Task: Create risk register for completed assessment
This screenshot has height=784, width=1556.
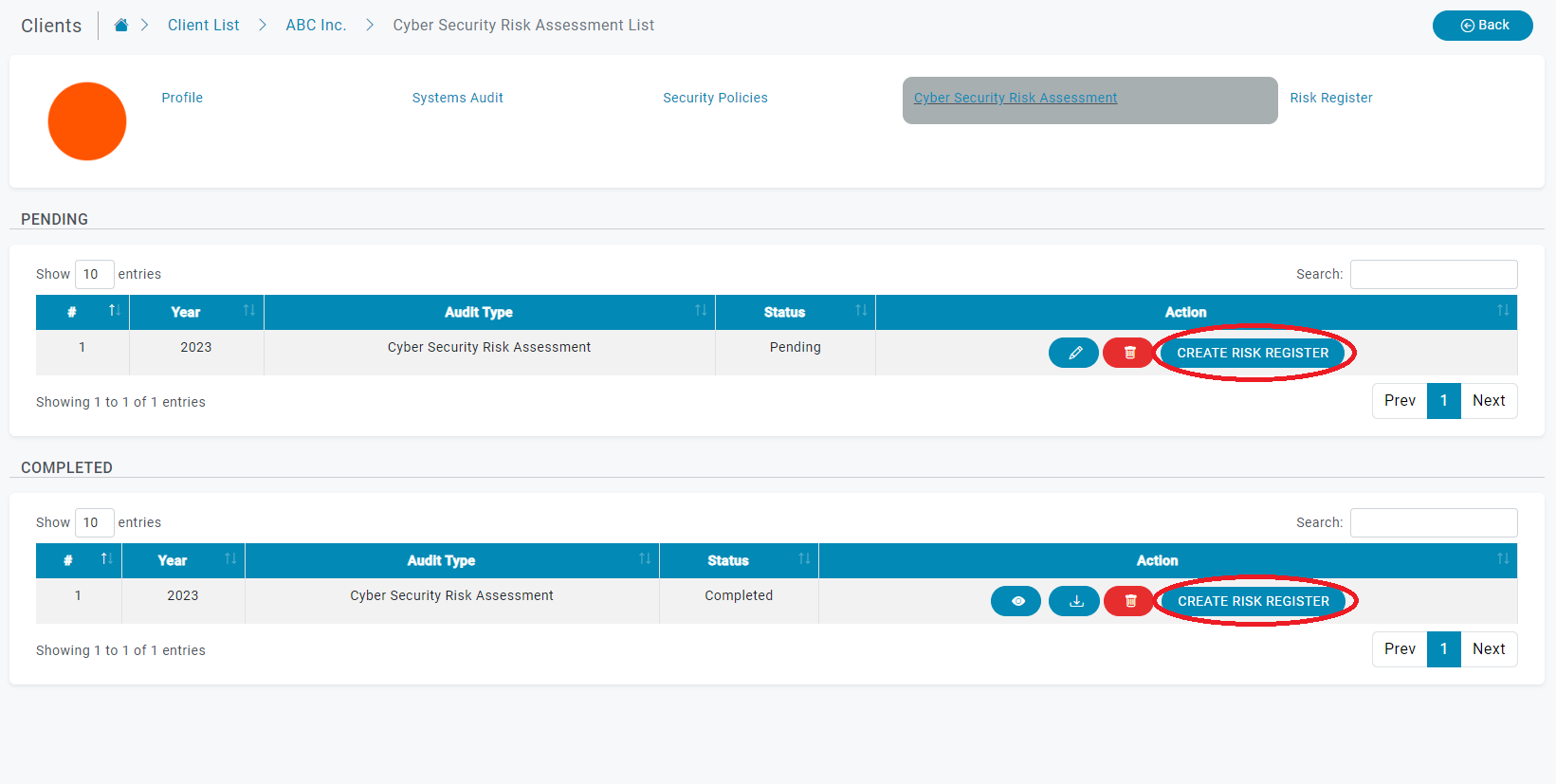Action: (1253, 601)
